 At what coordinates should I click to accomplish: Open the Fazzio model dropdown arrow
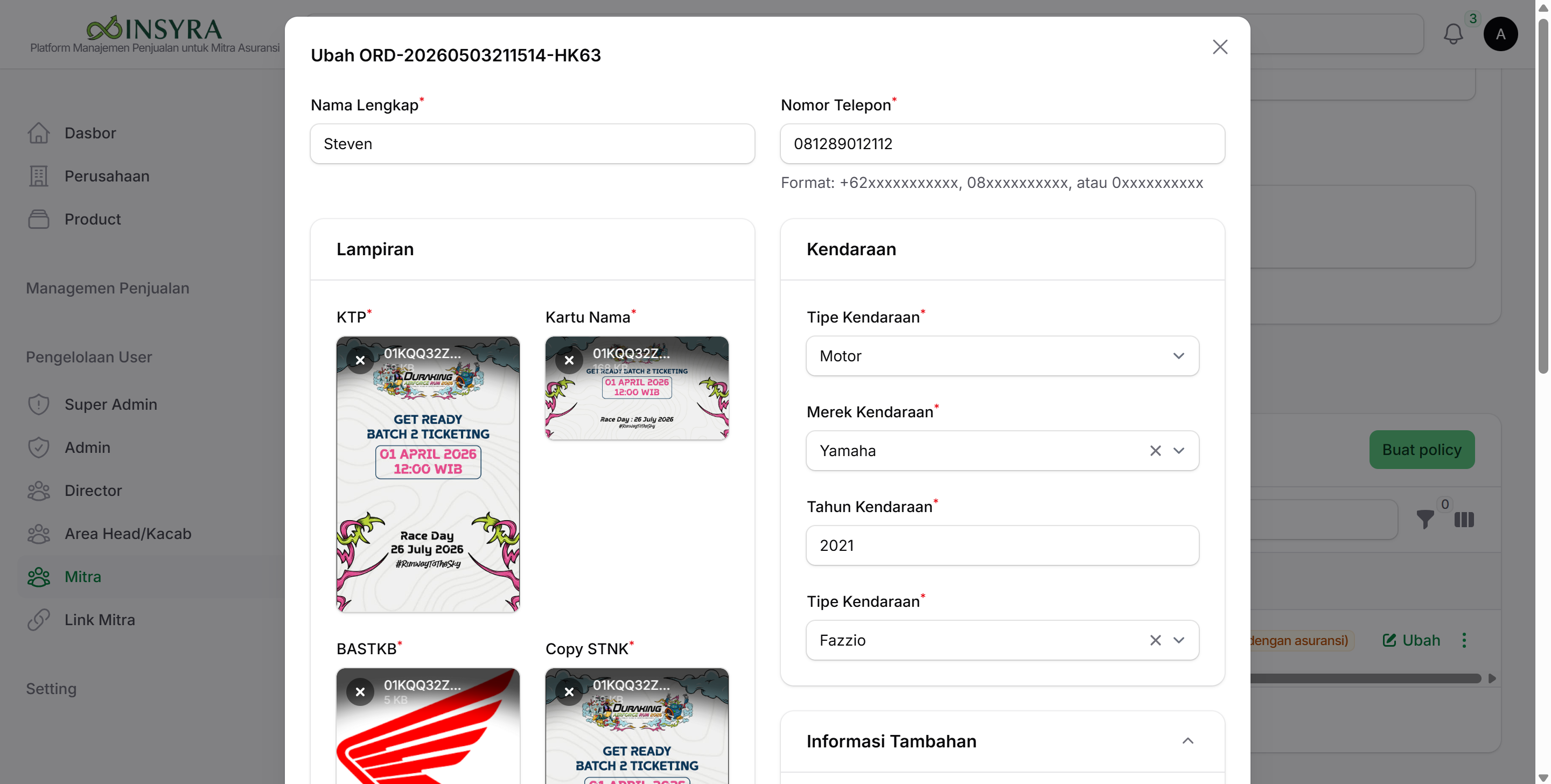click(x=1179, y=640)
